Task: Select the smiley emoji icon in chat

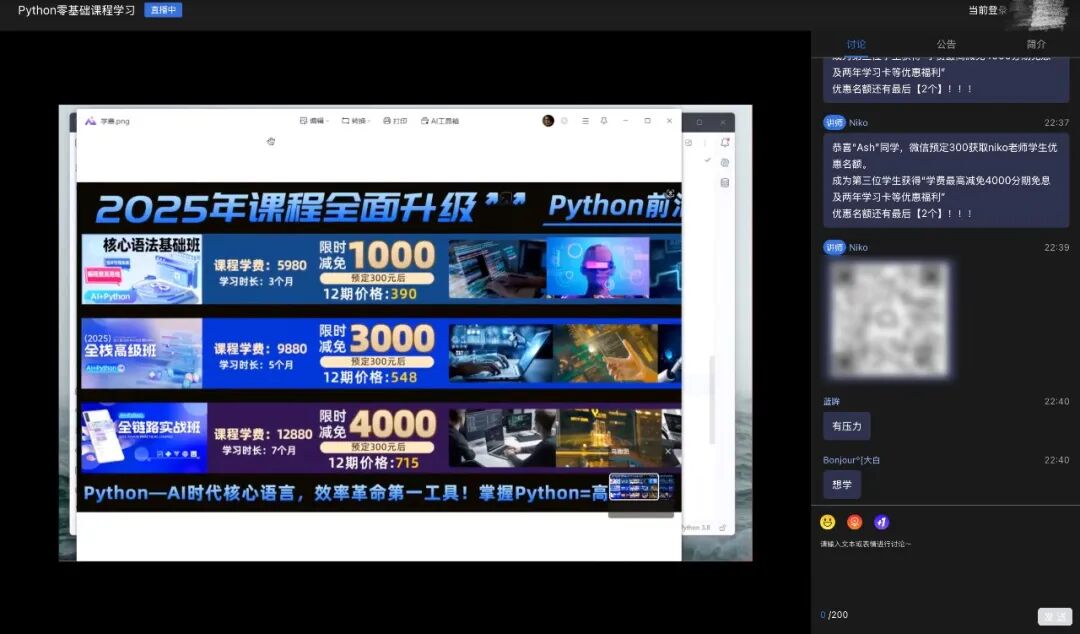Action: [x=826, y=521]
